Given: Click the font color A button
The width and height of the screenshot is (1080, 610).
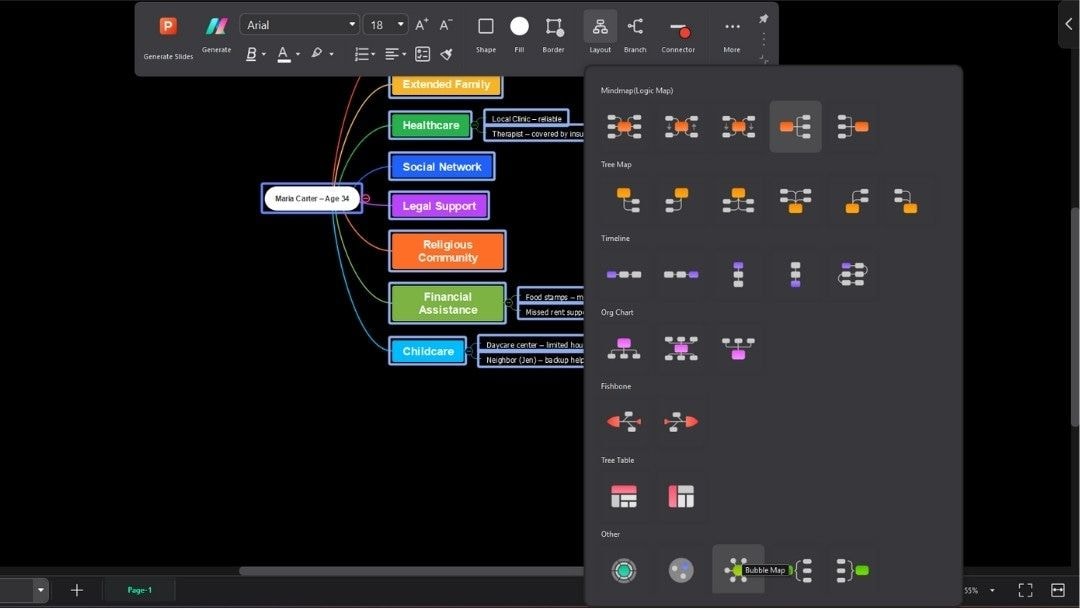Looking at the screenshot, I should (283, 54).
